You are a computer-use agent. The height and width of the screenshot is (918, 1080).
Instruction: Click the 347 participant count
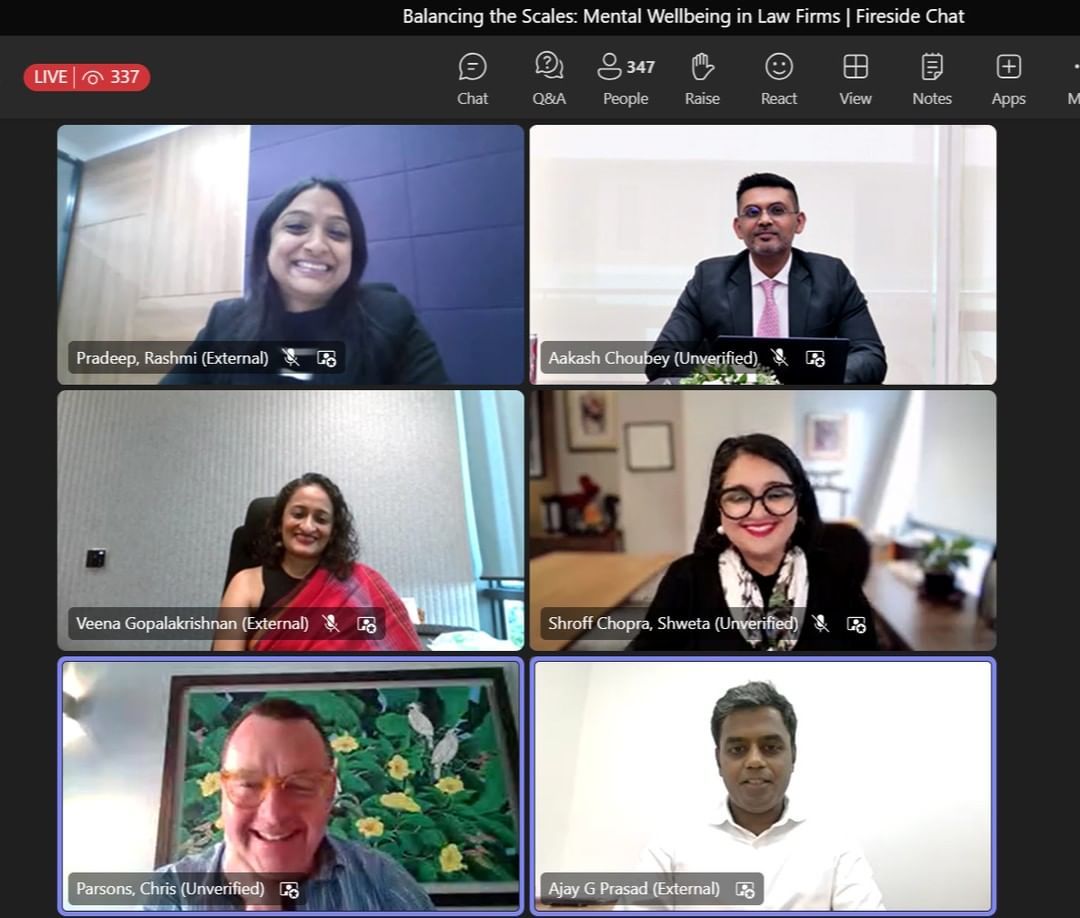point(641,67)
